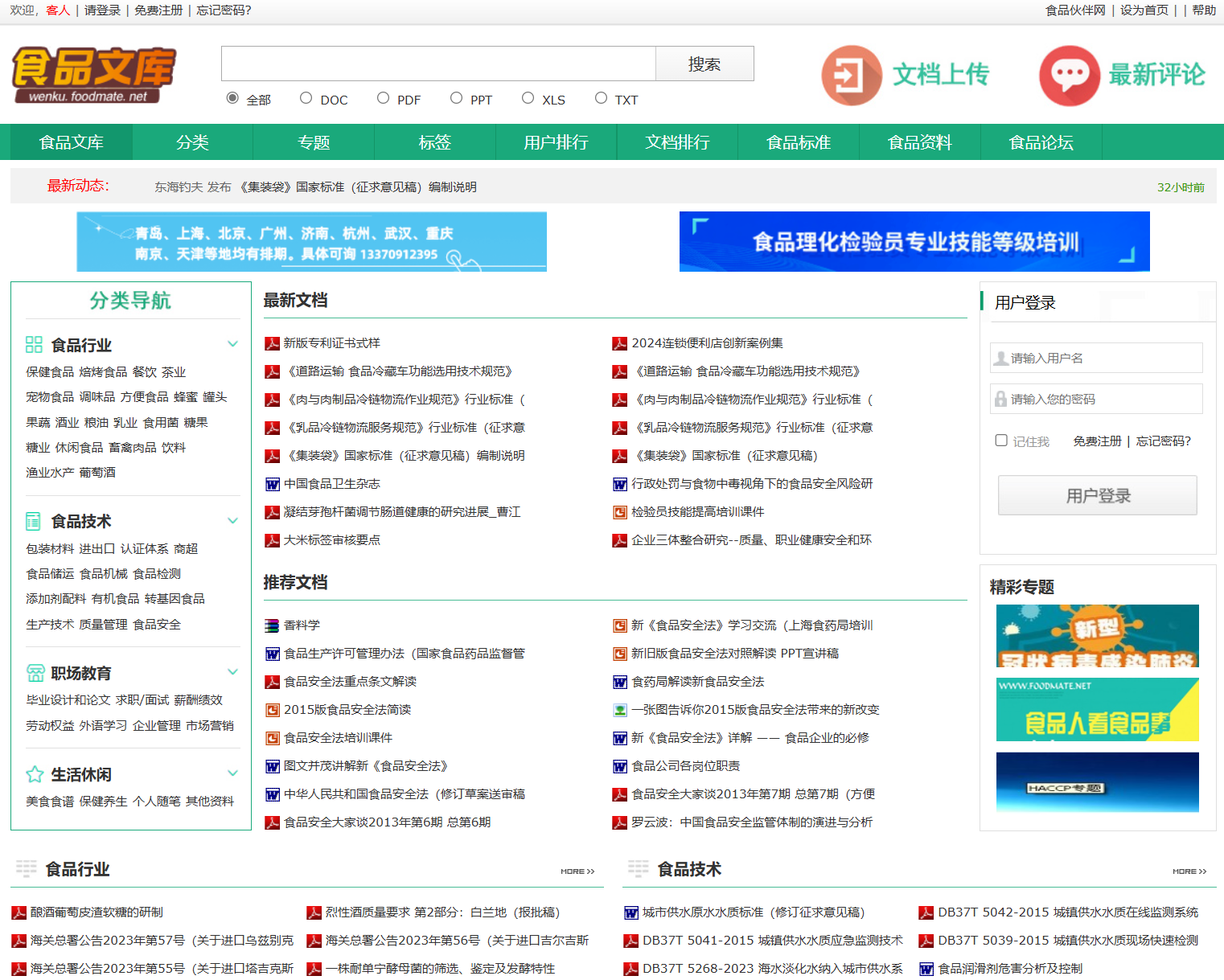Image resolution: width=1224 pixels, height=980 pixels.
Task: Open MORE link for 食品技术 section
Action: click(1189, 871)
